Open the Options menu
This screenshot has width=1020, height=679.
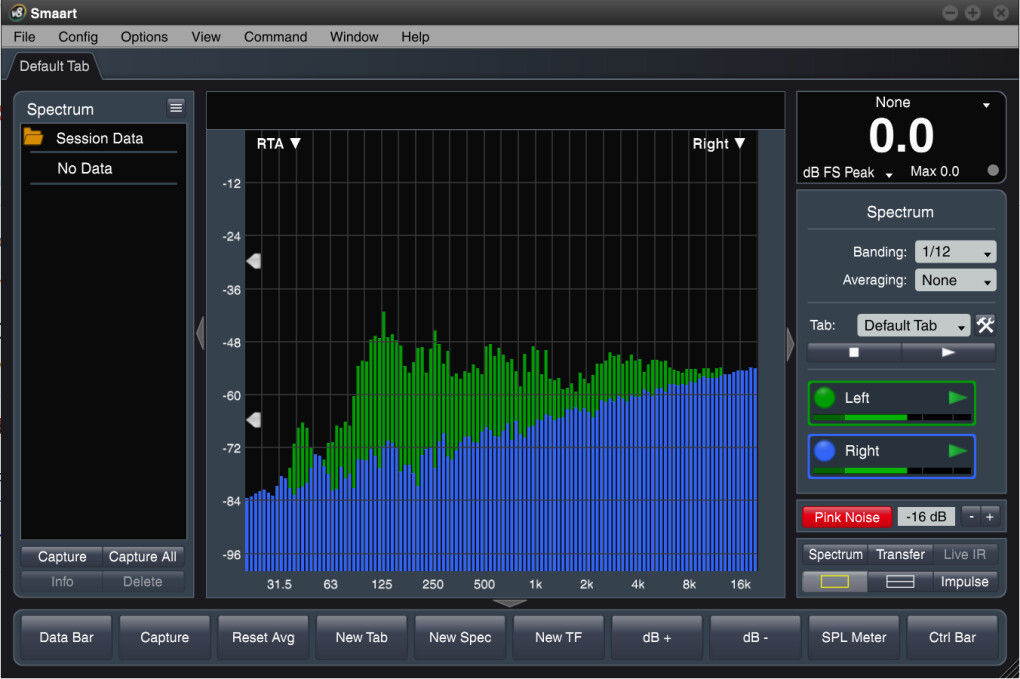(144, 37)
